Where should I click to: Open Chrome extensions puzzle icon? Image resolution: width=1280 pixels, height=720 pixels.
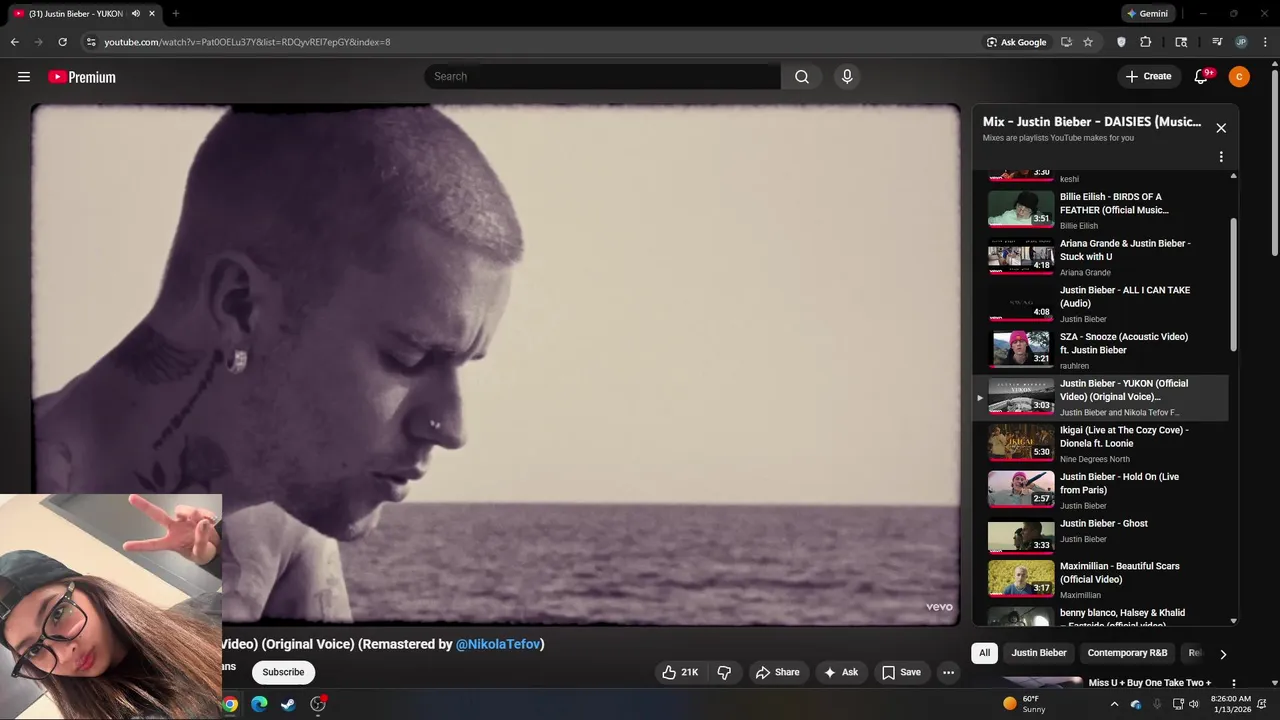tap(1146, 42)
